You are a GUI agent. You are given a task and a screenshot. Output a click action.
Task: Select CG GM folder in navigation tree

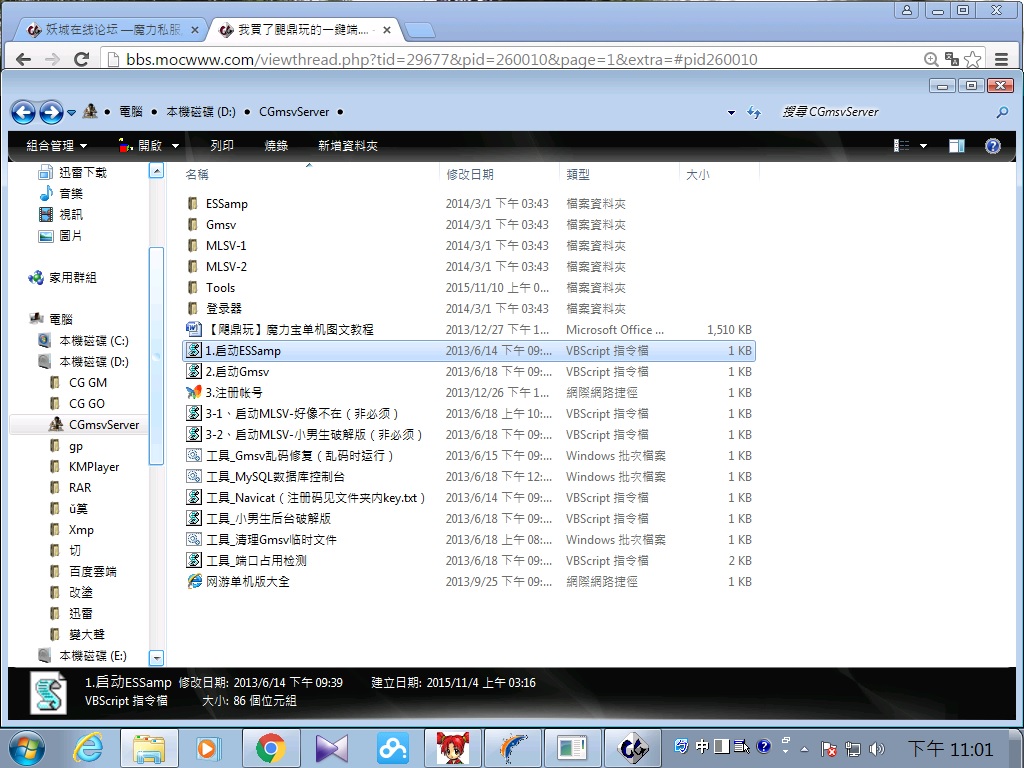click(88, 383)
